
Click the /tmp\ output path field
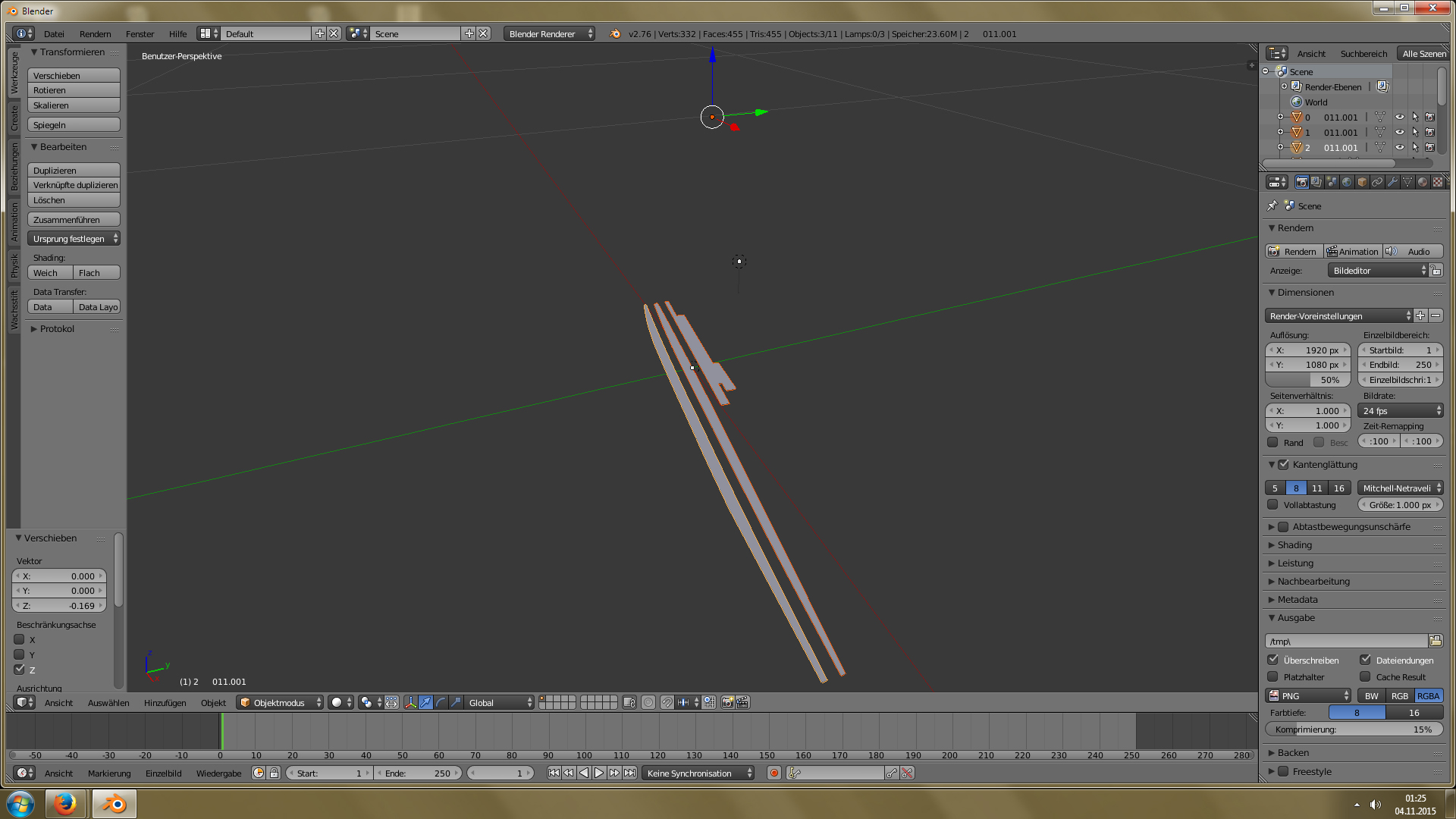click(1345, 642)
